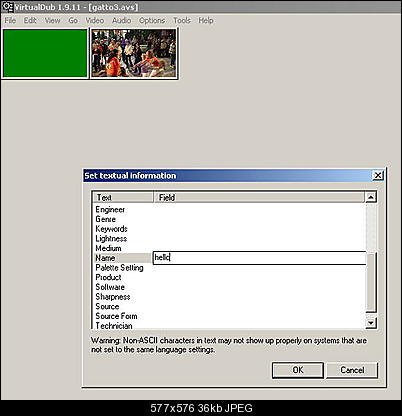Open the Audio menu

coord(121,20)
